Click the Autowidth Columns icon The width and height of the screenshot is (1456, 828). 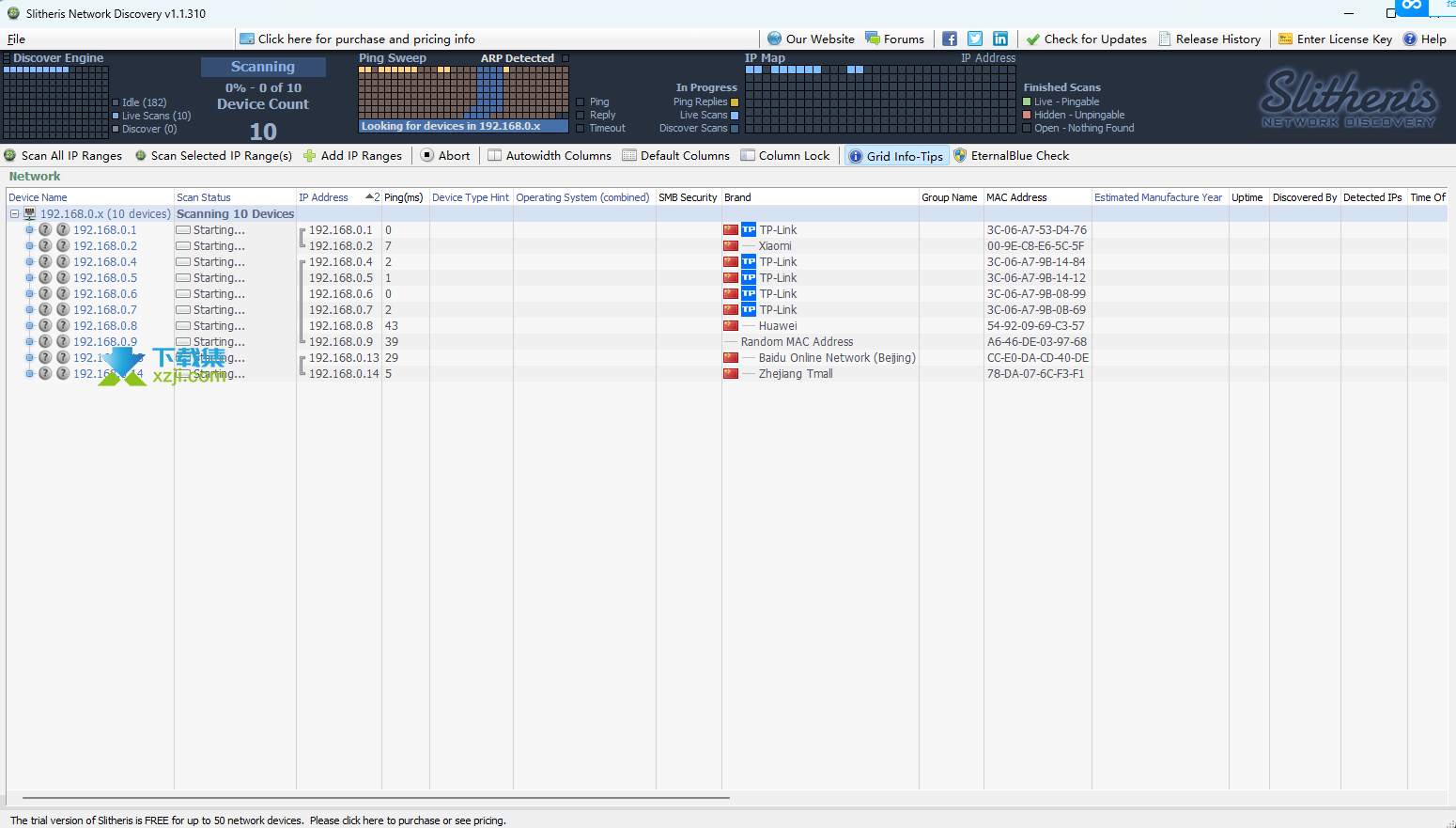(x=494, y=155)
